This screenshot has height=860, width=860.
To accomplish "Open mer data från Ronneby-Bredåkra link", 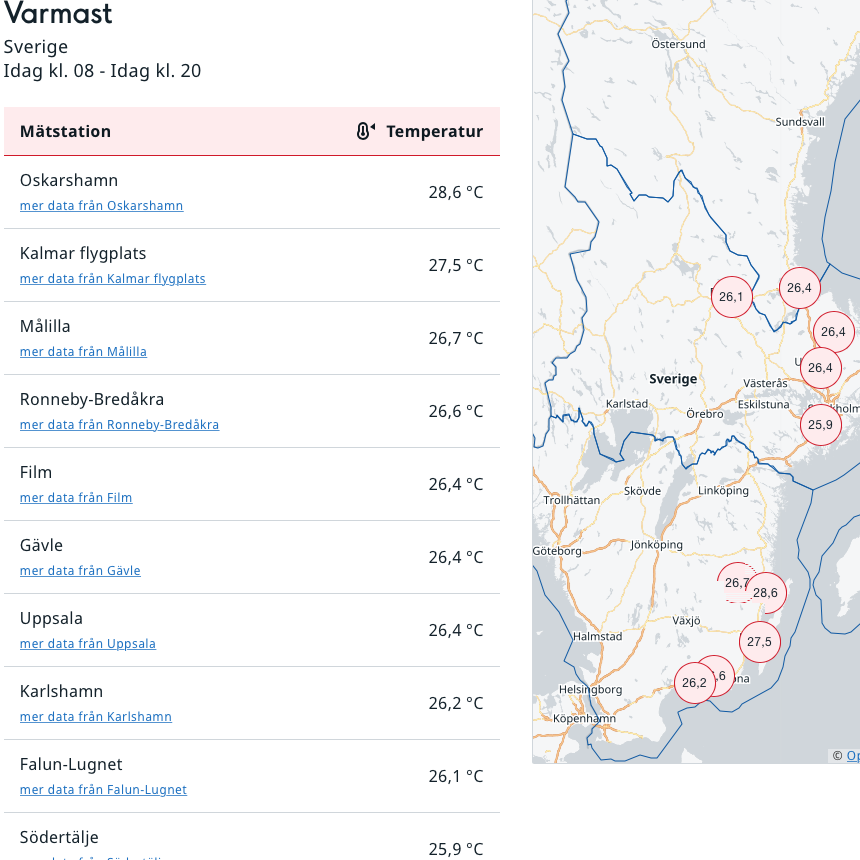I will pyautogui.click(x=120, y=425).
